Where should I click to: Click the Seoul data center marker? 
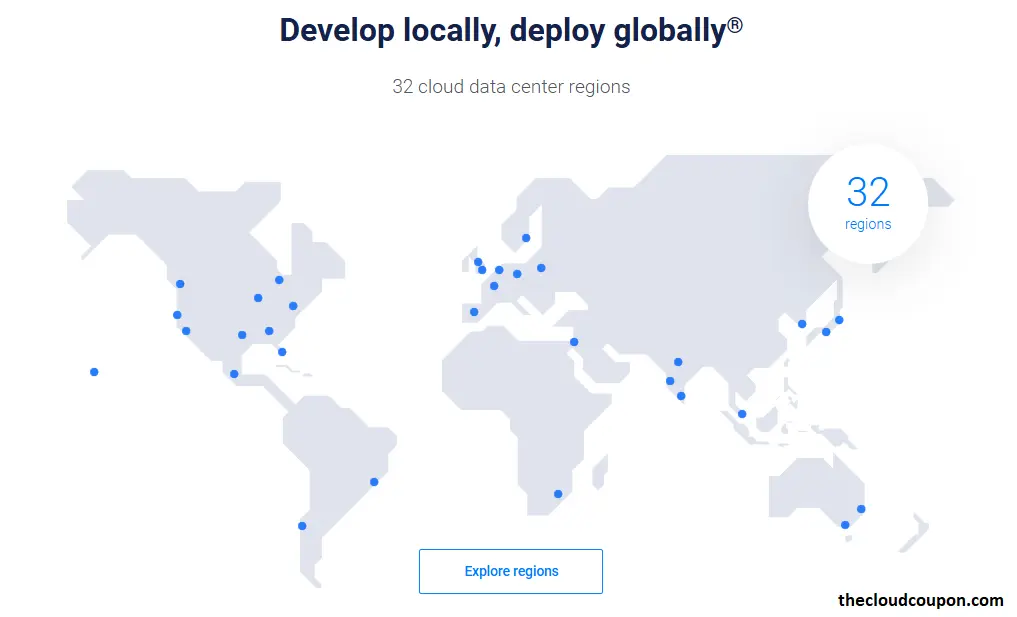(x=802, y=324)
